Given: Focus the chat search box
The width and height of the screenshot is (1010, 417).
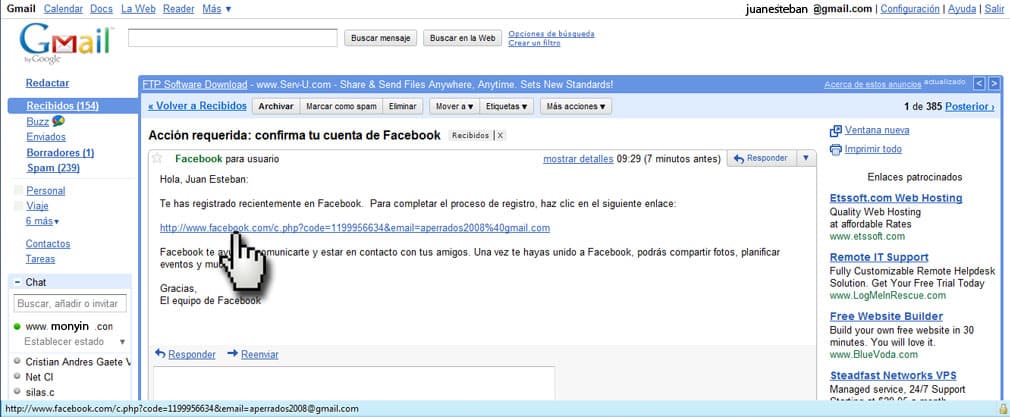Looking at the screenshot, I should 70,303.
